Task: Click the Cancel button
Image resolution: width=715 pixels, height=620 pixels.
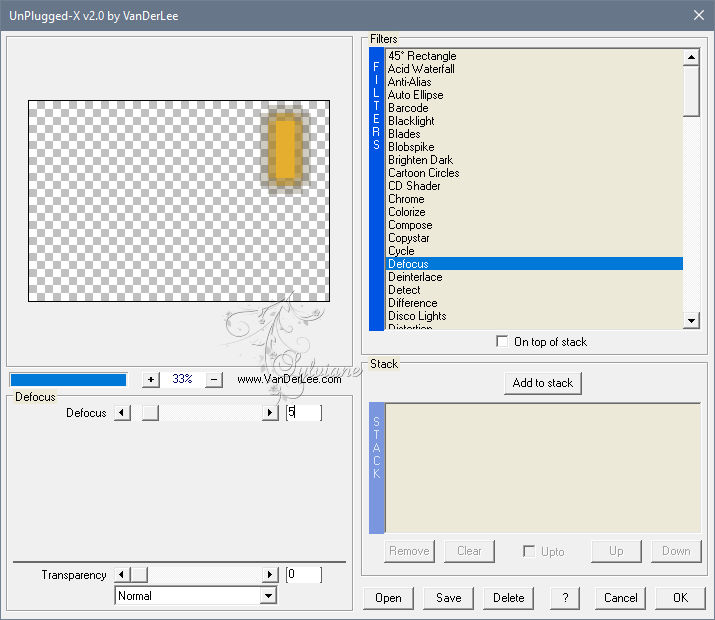Action: (x=620, y=598)
